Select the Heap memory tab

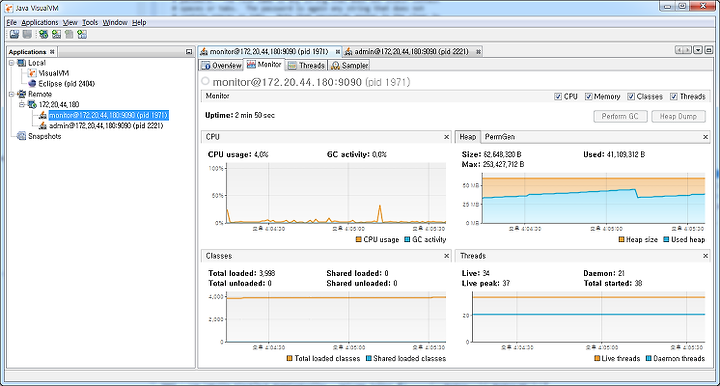click(467, 137)
